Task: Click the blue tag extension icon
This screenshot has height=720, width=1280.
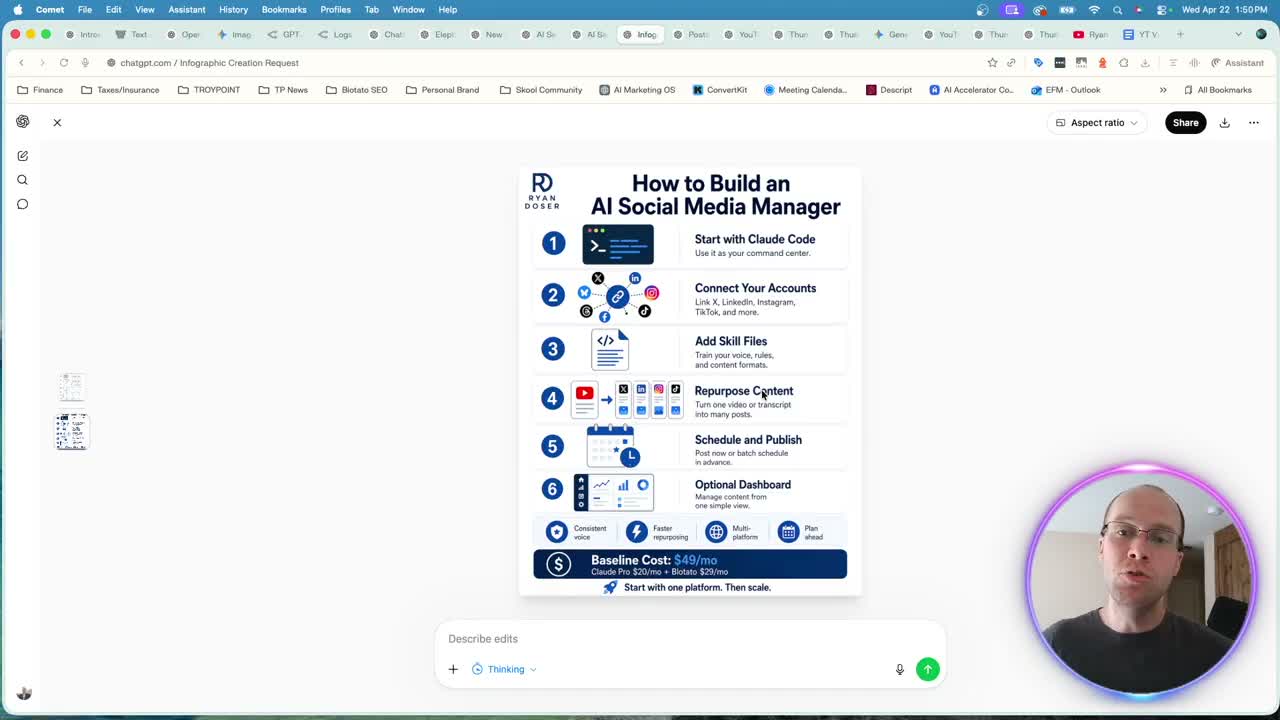Action: [x=1038, y=63]
